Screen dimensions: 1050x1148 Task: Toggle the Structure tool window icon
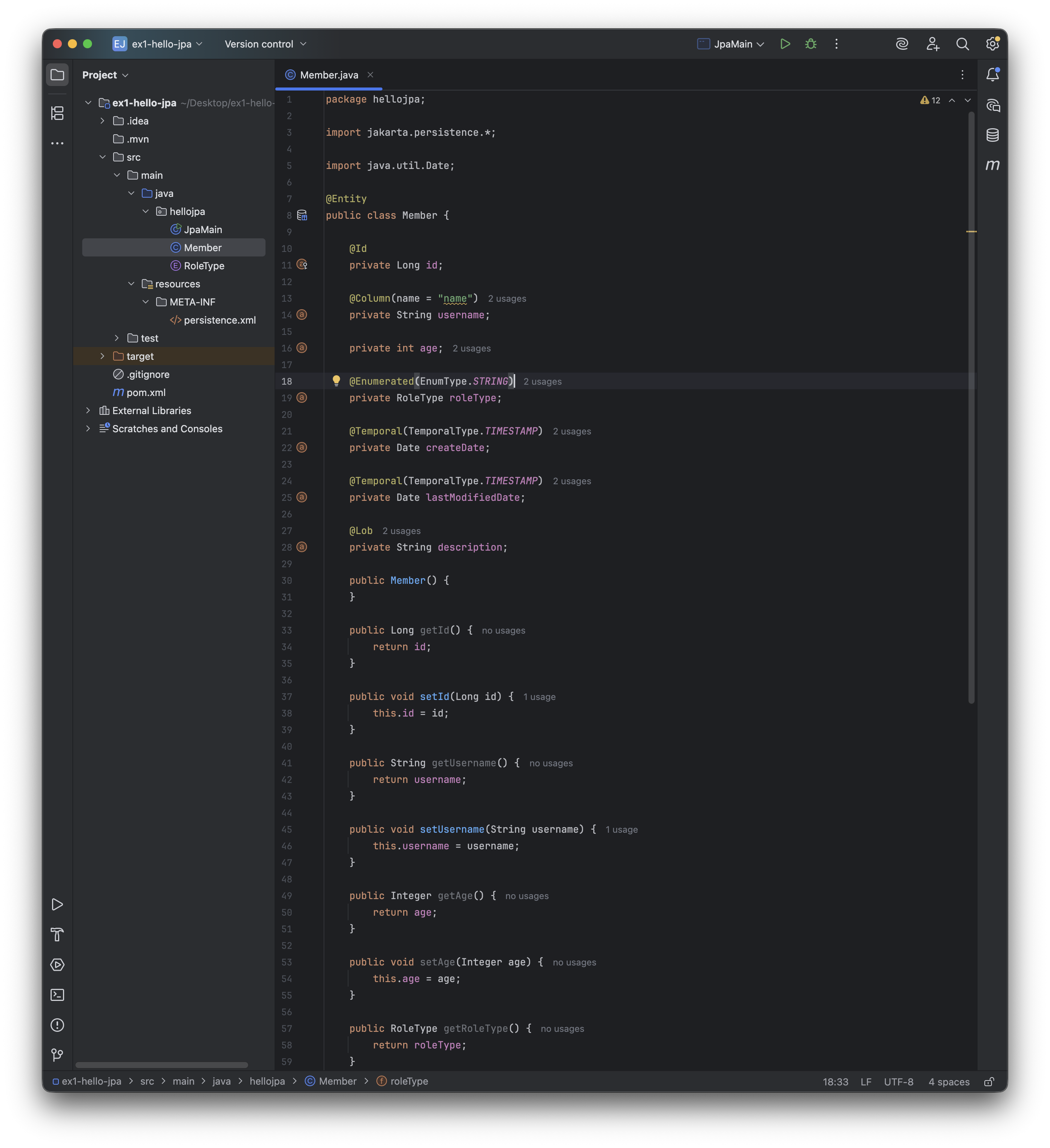click(57, 113)
